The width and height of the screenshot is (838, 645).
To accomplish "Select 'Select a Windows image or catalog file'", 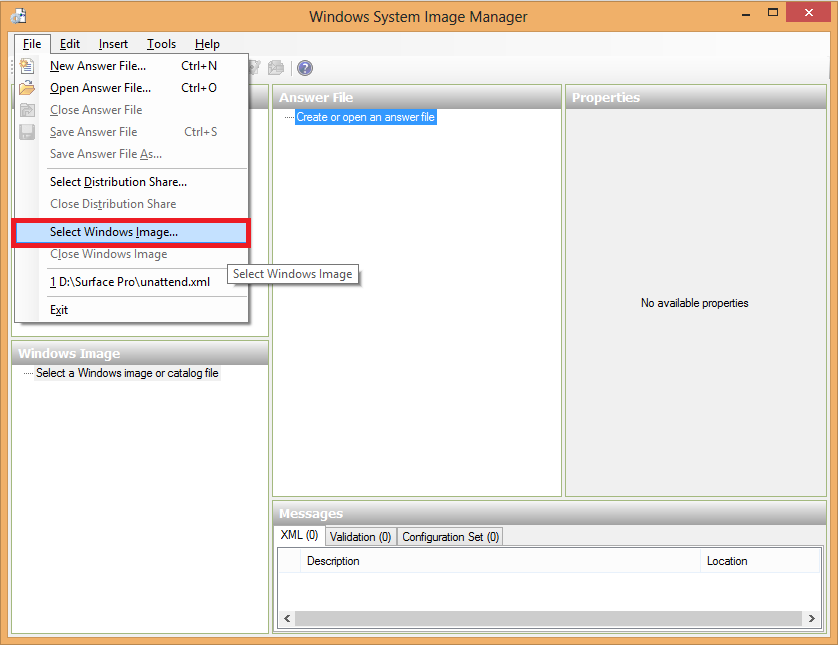I will 127,373.
